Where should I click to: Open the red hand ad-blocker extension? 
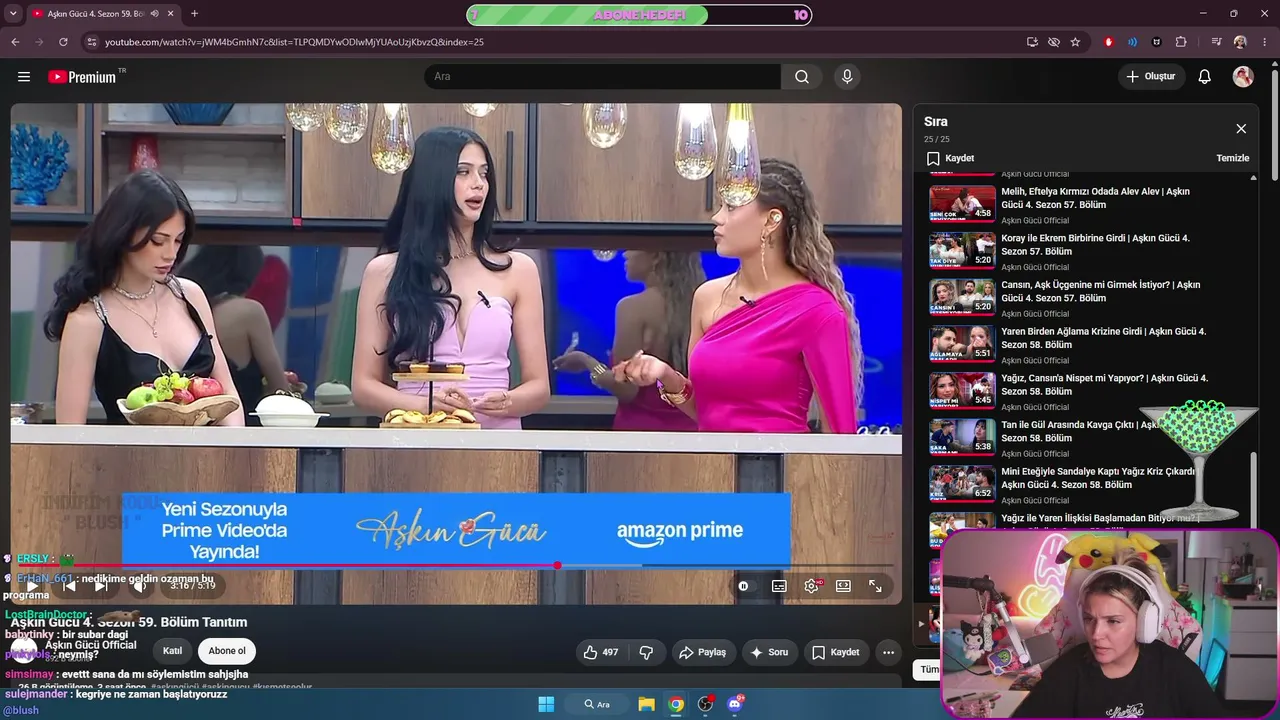(1108, 42)
